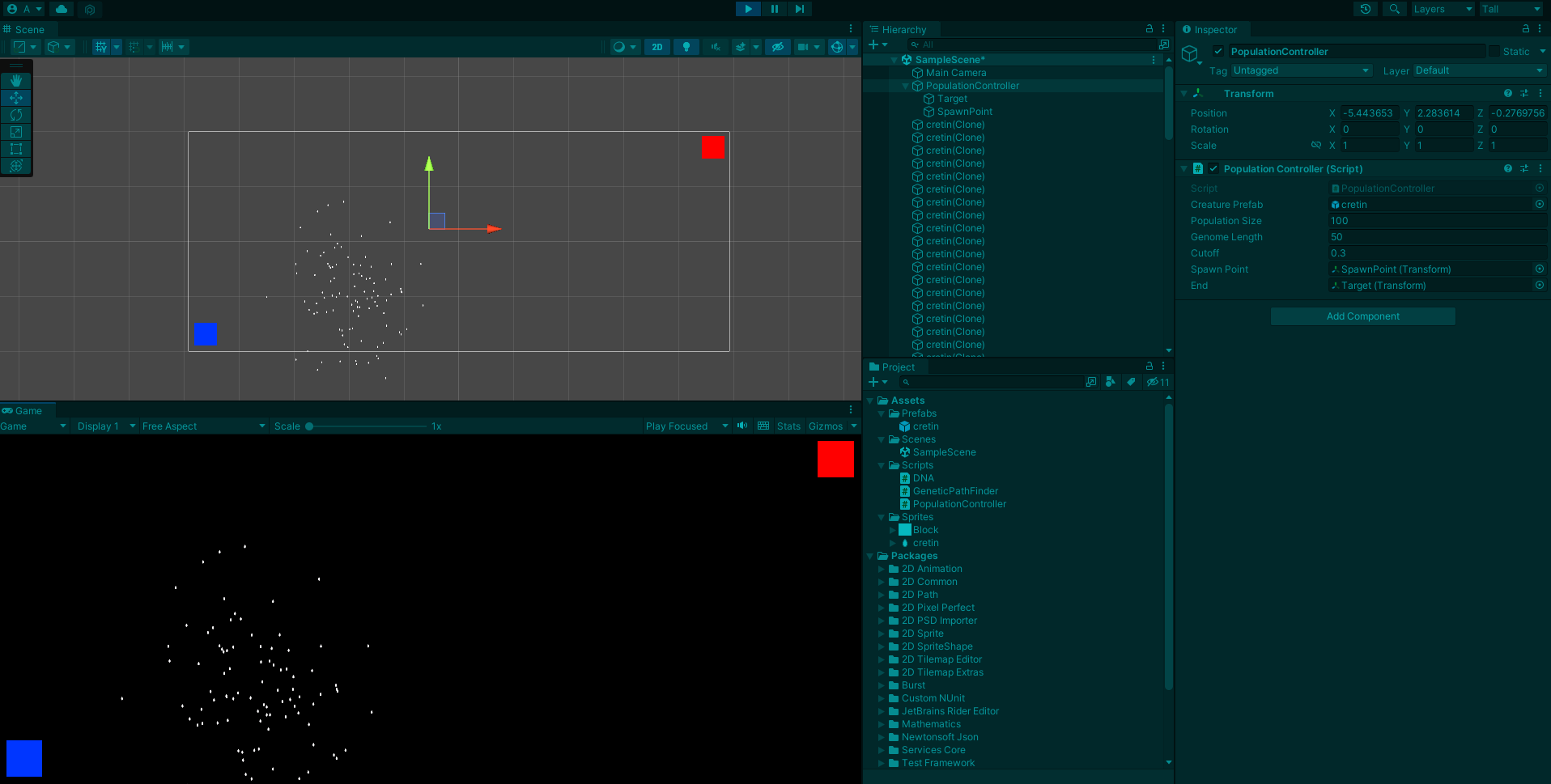Enable the Static checkbox
This screenshot has height=784, width=1551.
(x=1494, y=51)
